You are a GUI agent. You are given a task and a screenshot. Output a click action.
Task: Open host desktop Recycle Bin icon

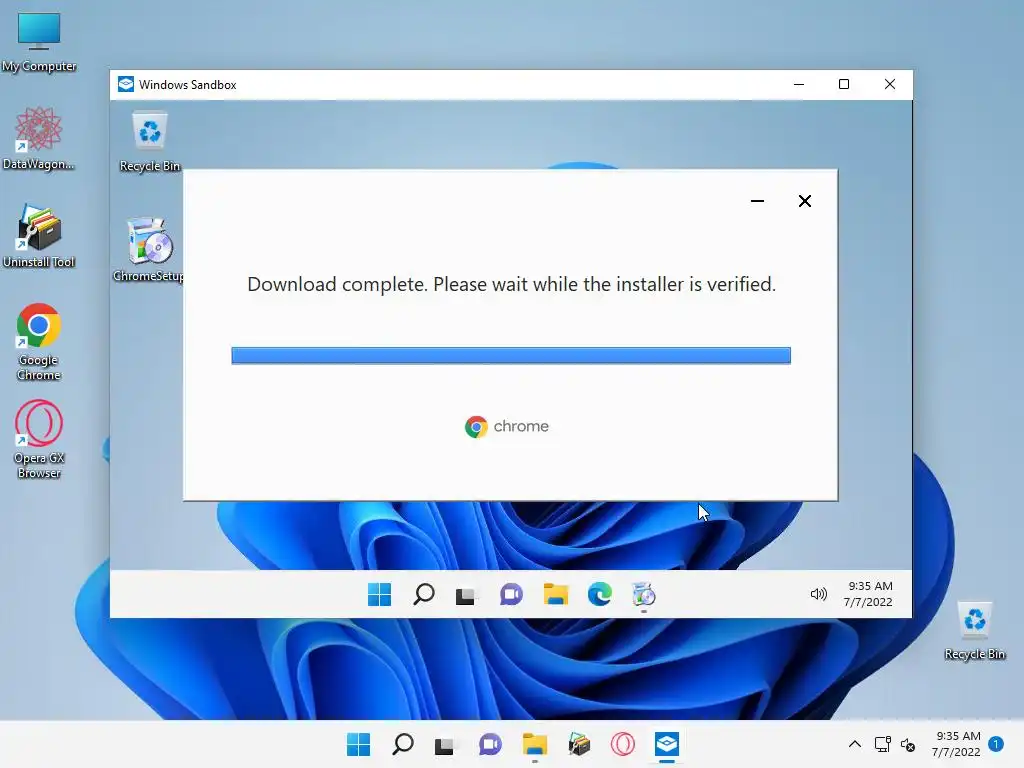pos(974,631)
